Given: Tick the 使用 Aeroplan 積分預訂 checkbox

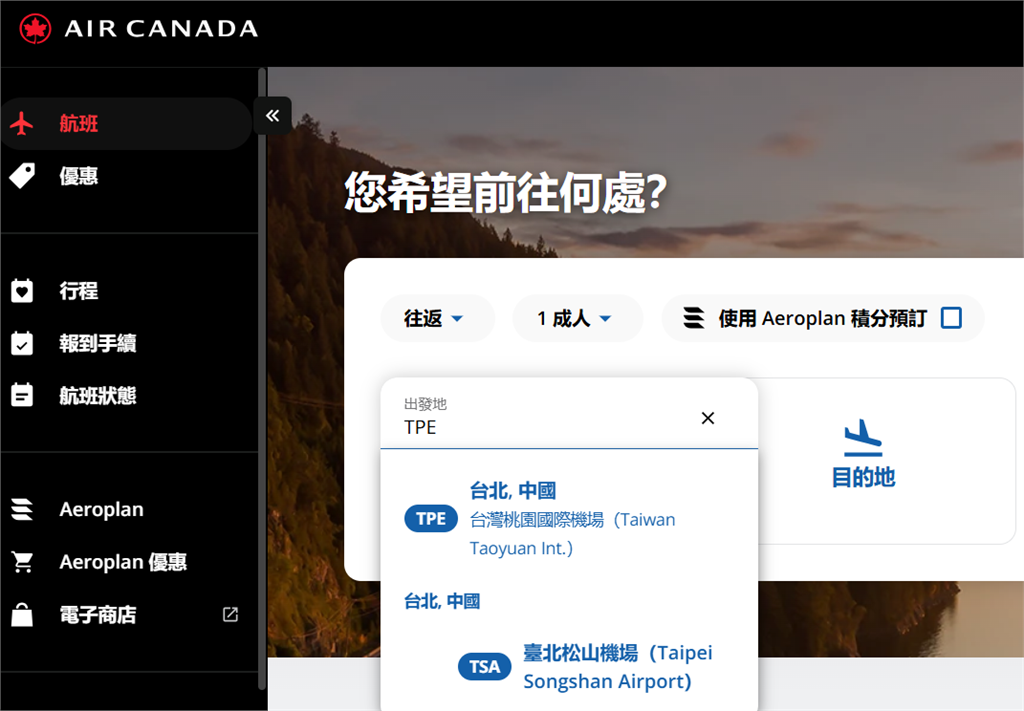Looking at the screenshot, I should click(951, 318).
